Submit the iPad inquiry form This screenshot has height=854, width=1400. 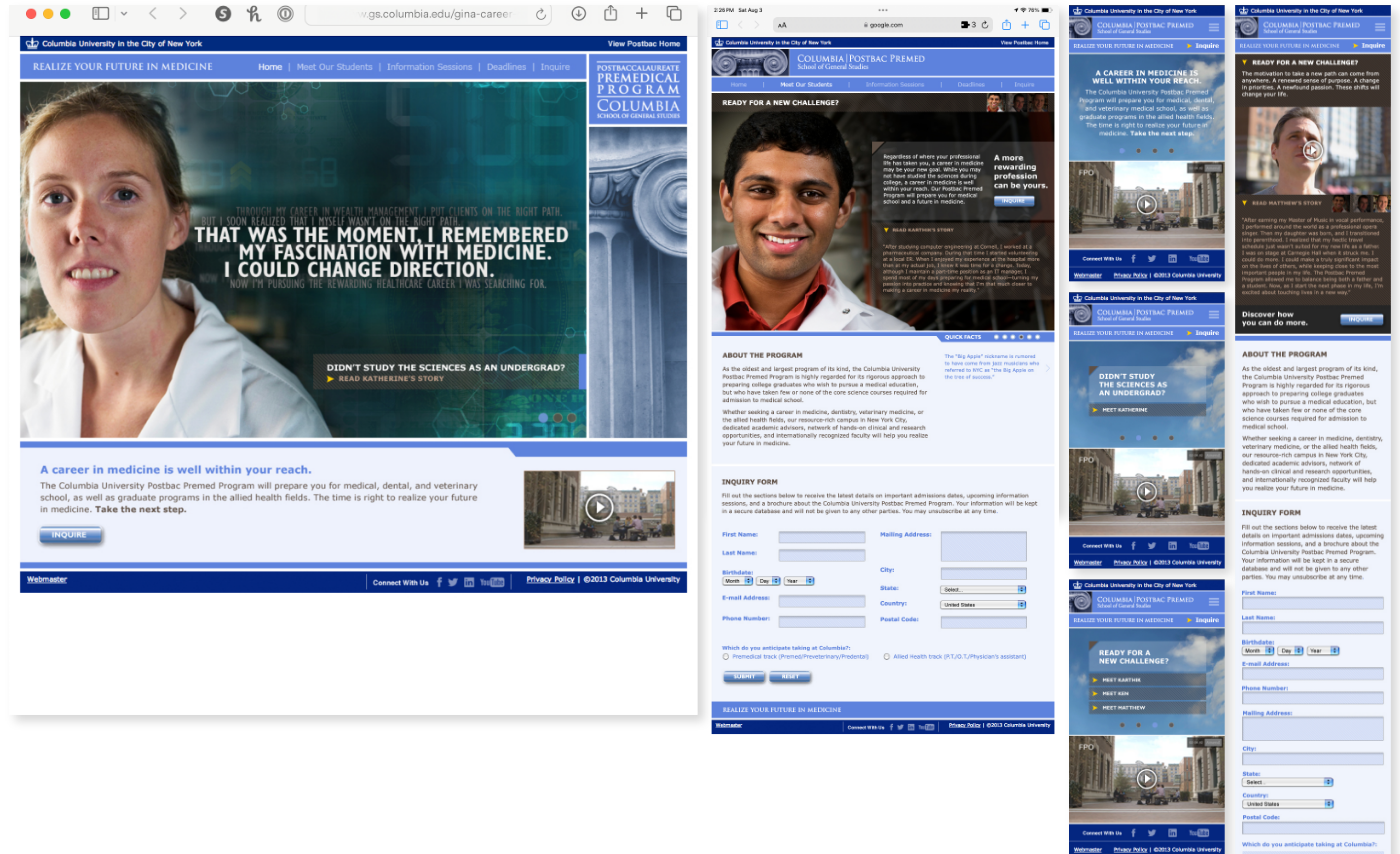pyautogui.click(x=744, y=677)
